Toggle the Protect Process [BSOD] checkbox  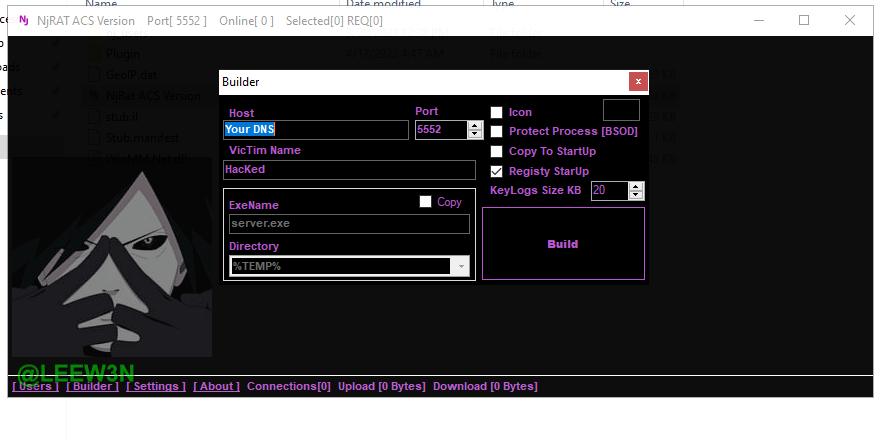[x=496, y=131]
